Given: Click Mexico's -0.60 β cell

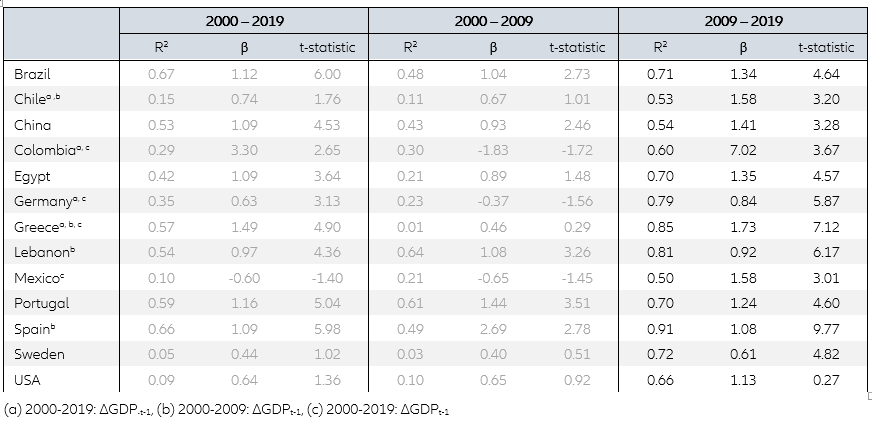Looking at the screenshot, I should click(244, 277).
